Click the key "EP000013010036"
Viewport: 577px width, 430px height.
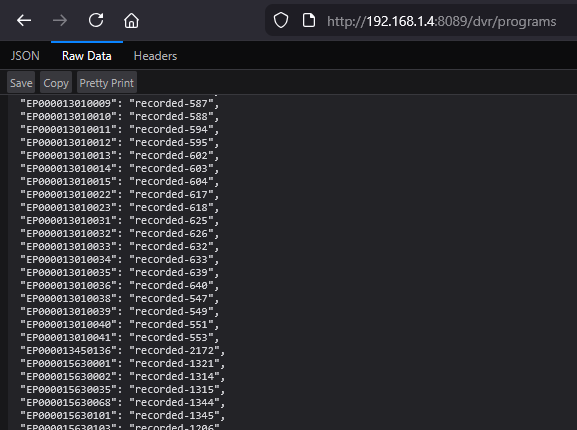coord(68,285)
